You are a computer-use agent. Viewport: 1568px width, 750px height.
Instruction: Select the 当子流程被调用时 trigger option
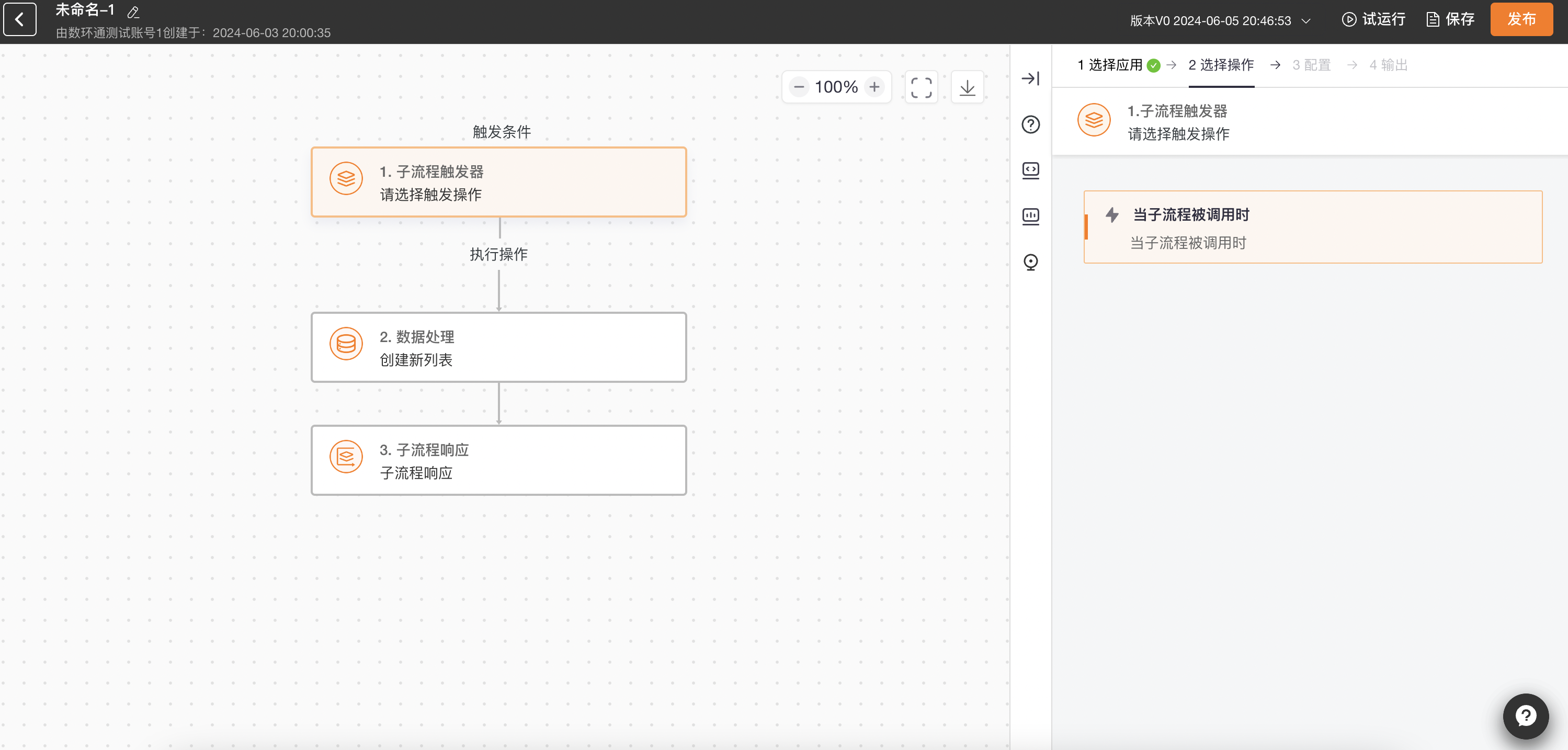[1313, 227]
